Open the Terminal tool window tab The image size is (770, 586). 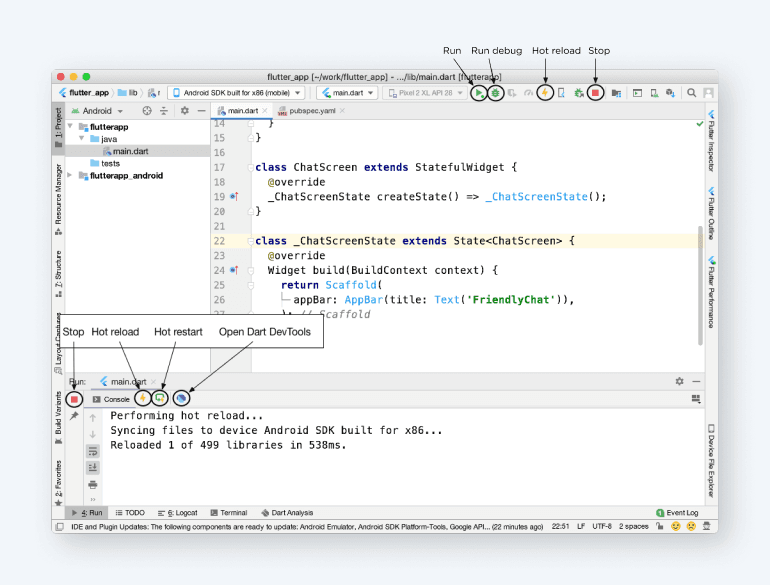(229, 513)
